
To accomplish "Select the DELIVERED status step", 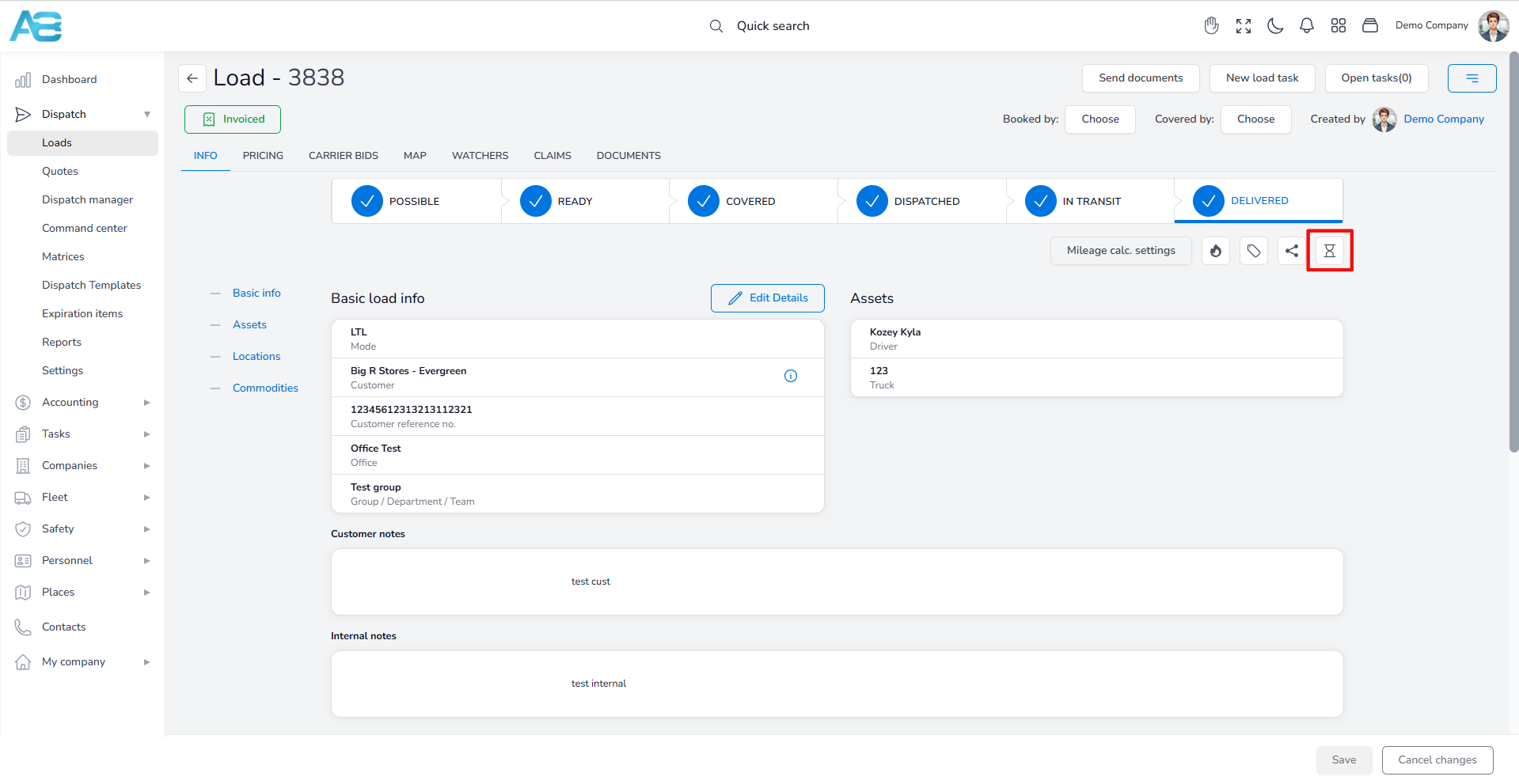I will coord(1258,201).
